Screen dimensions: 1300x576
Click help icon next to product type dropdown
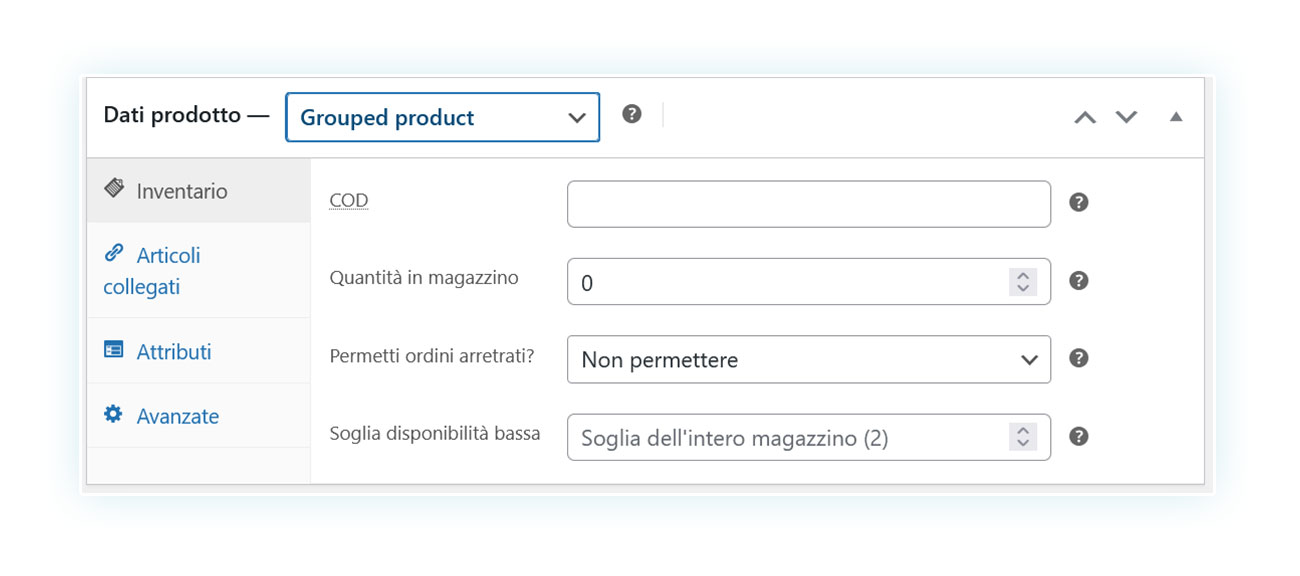tap(631, 114)
